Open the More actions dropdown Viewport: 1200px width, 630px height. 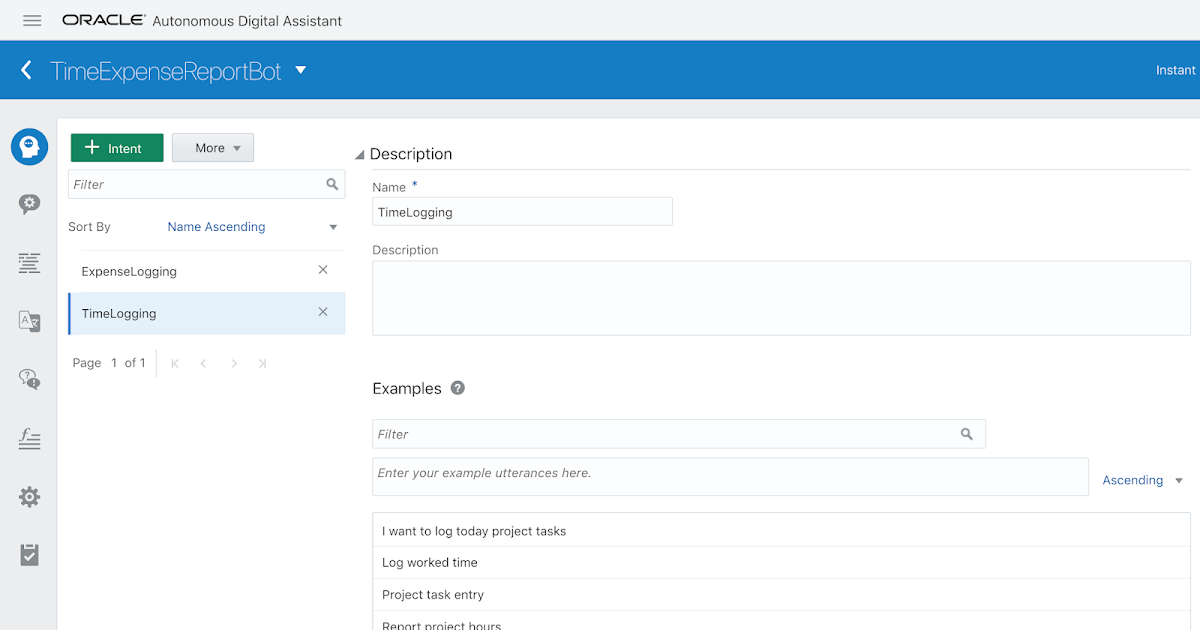click(213, 147)
